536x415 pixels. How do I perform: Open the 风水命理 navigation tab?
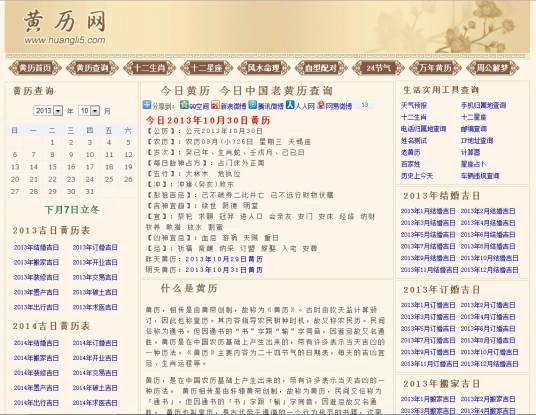pyautogui.click(x=264, y=68)
